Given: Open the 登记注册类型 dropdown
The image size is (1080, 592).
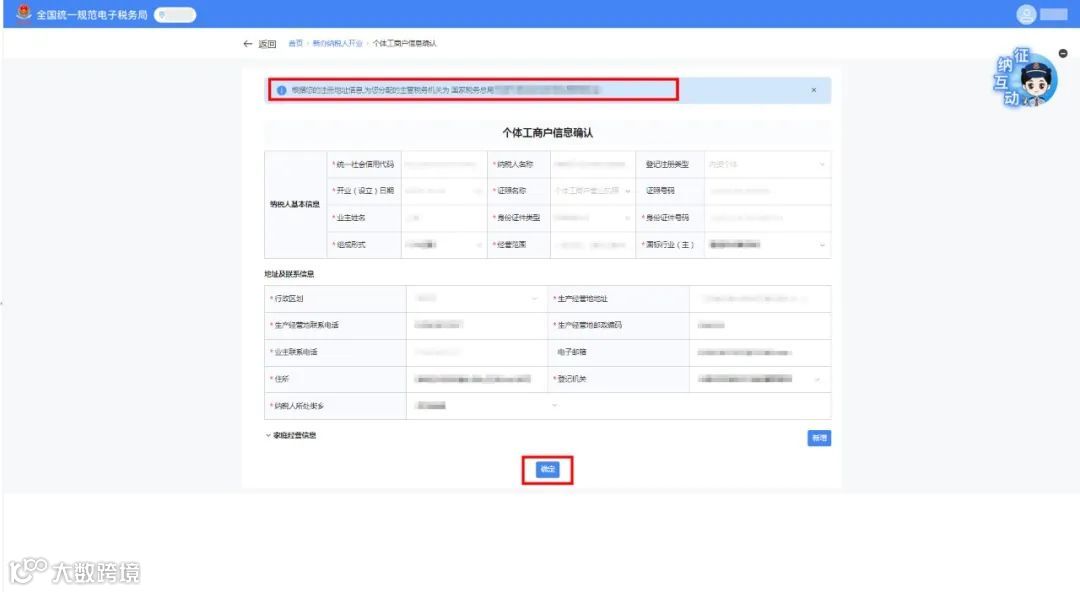Looking at the screenshot, I should (x=767, y=165).
